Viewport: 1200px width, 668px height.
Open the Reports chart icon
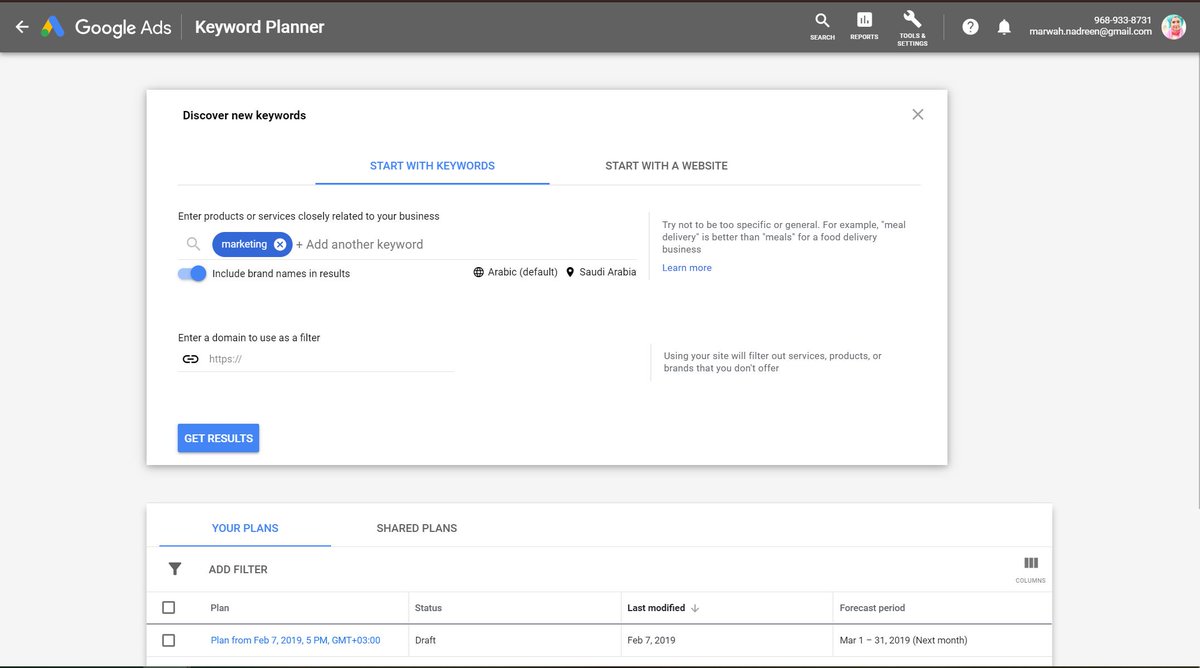pos(864,25)
